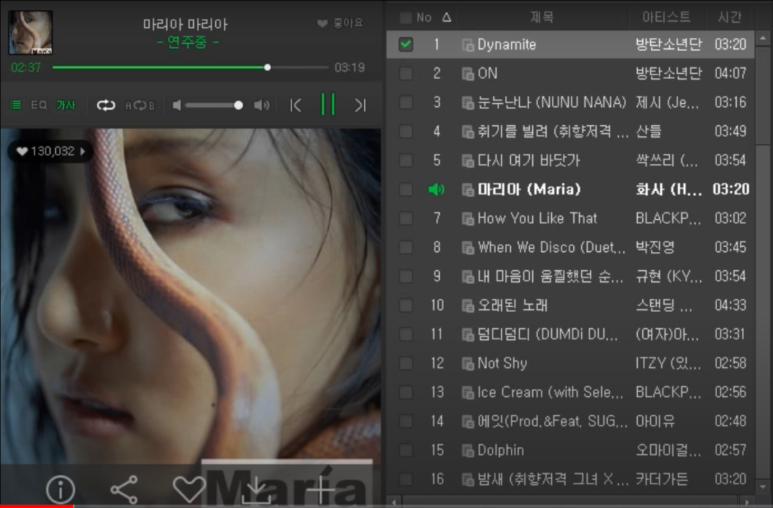This screenshot has width=773, height=508.
Task: Open song info icon below album art
Action: pyautogui.click(x=61, y=489)
